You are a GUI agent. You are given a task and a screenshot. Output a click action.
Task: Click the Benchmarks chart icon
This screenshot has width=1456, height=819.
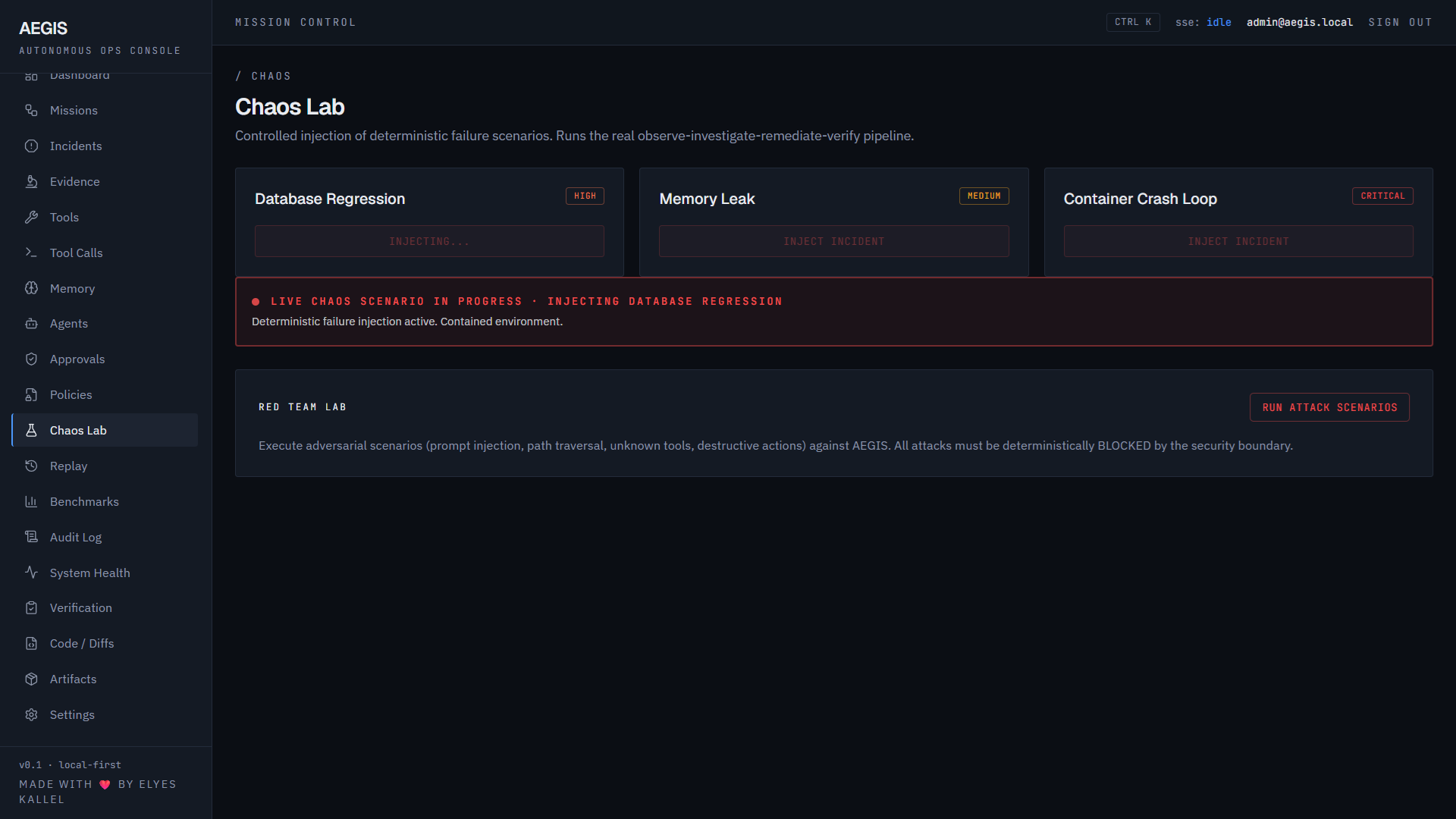click(x=31, y=502)
